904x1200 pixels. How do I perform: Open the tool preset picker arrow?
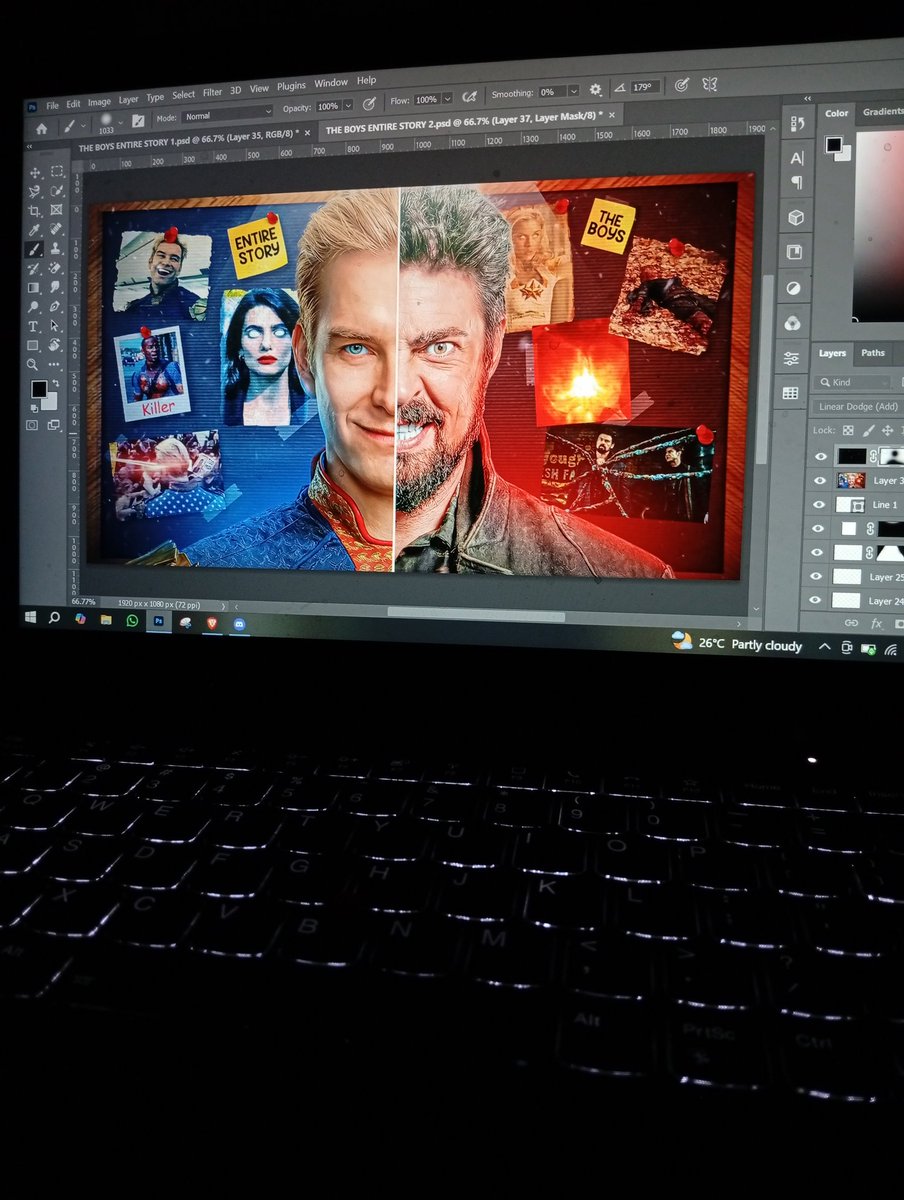click(83, 125)
